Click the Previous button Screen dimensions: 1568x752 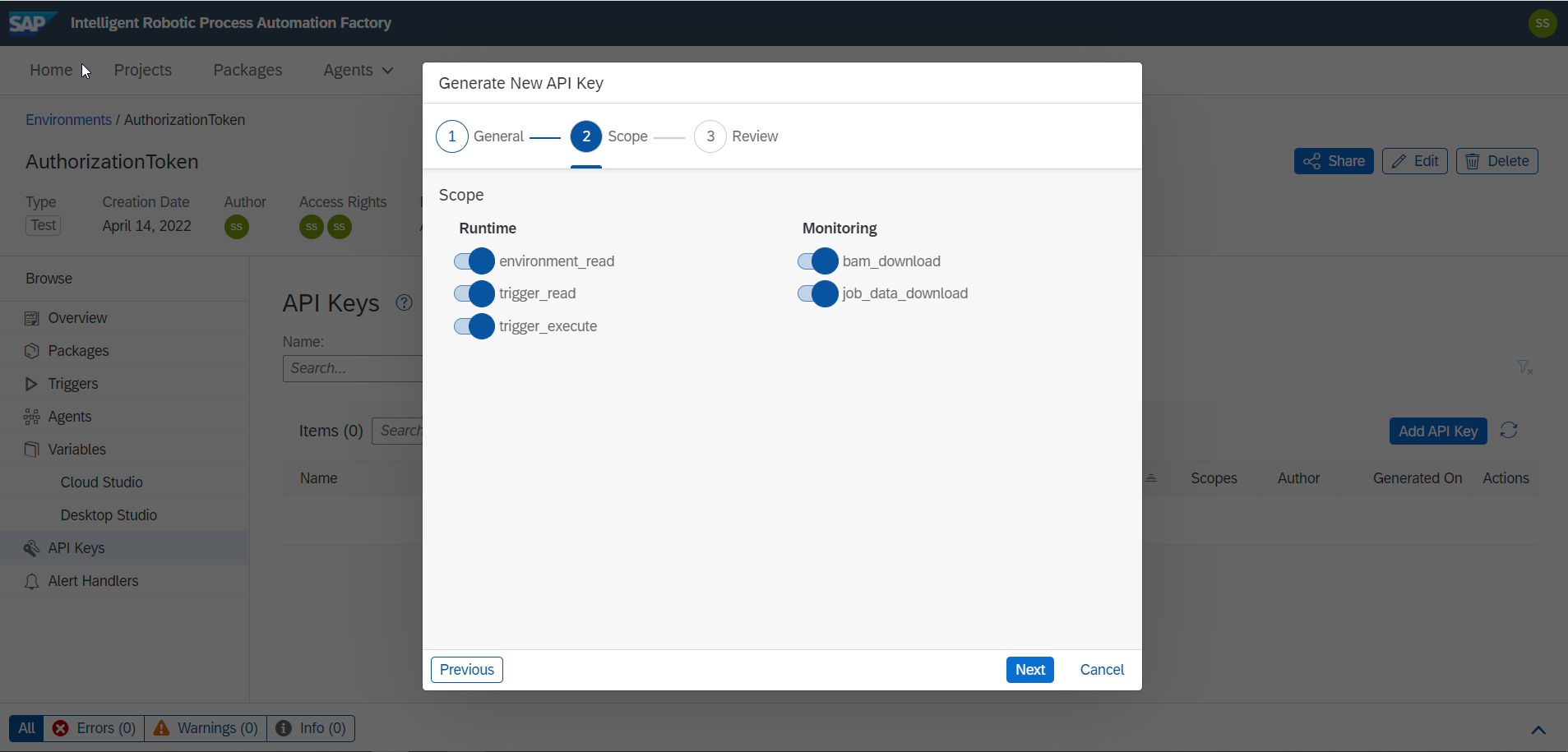click(467, 670)
